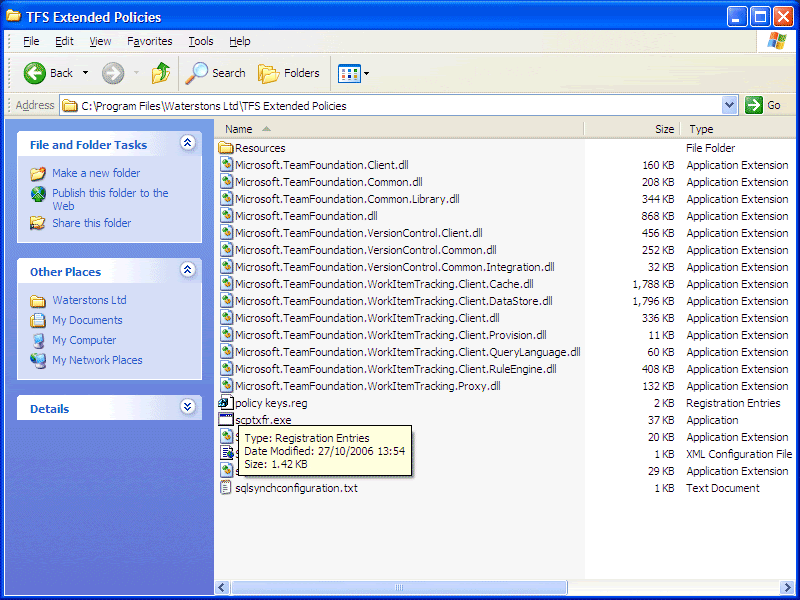Click the Views grid icon
The height and width of the screenshot is (600, 800).
[349, 73]
